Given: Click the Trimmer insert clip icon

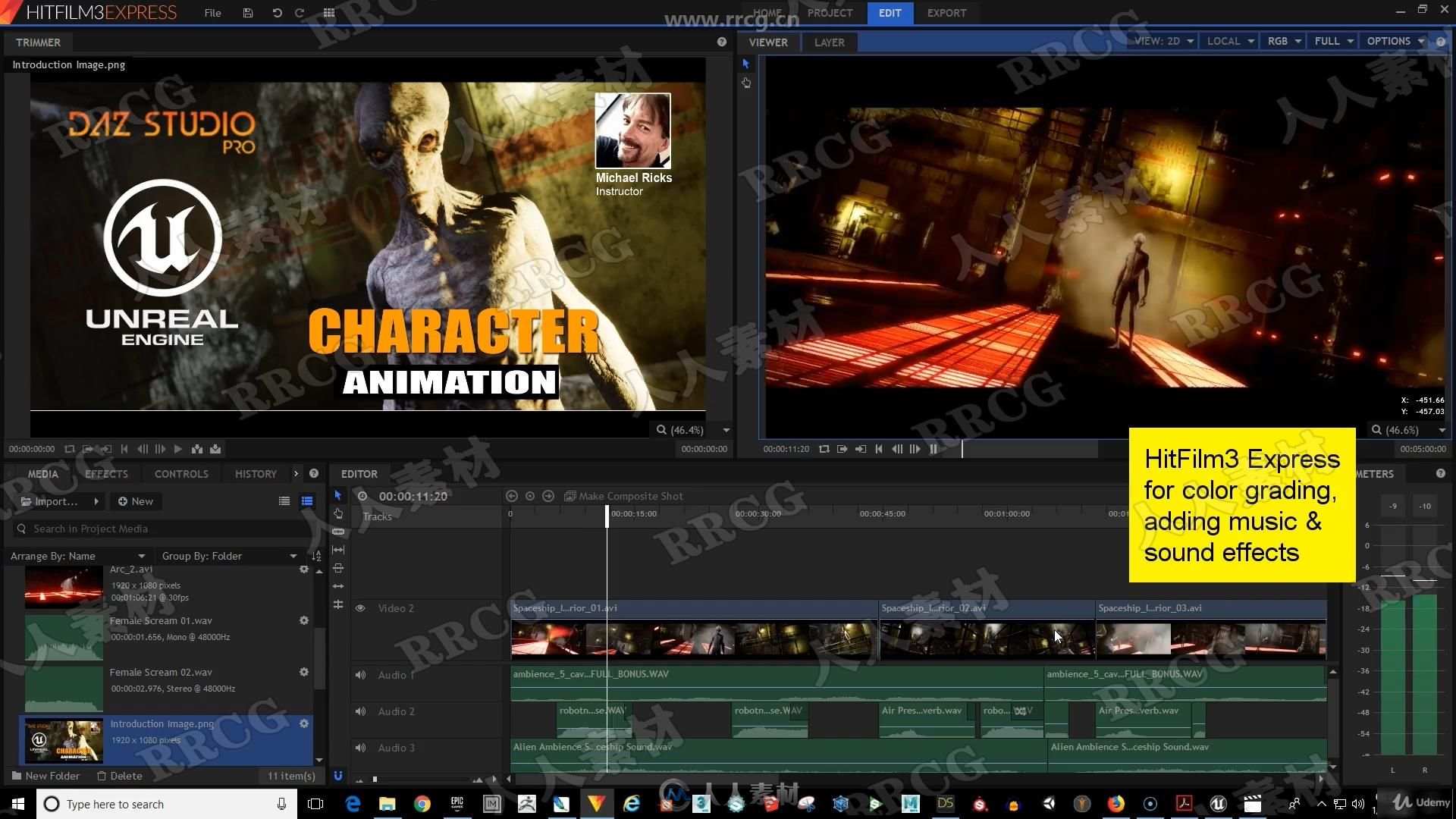Looking at the screenshot, I should click(197, 449).
